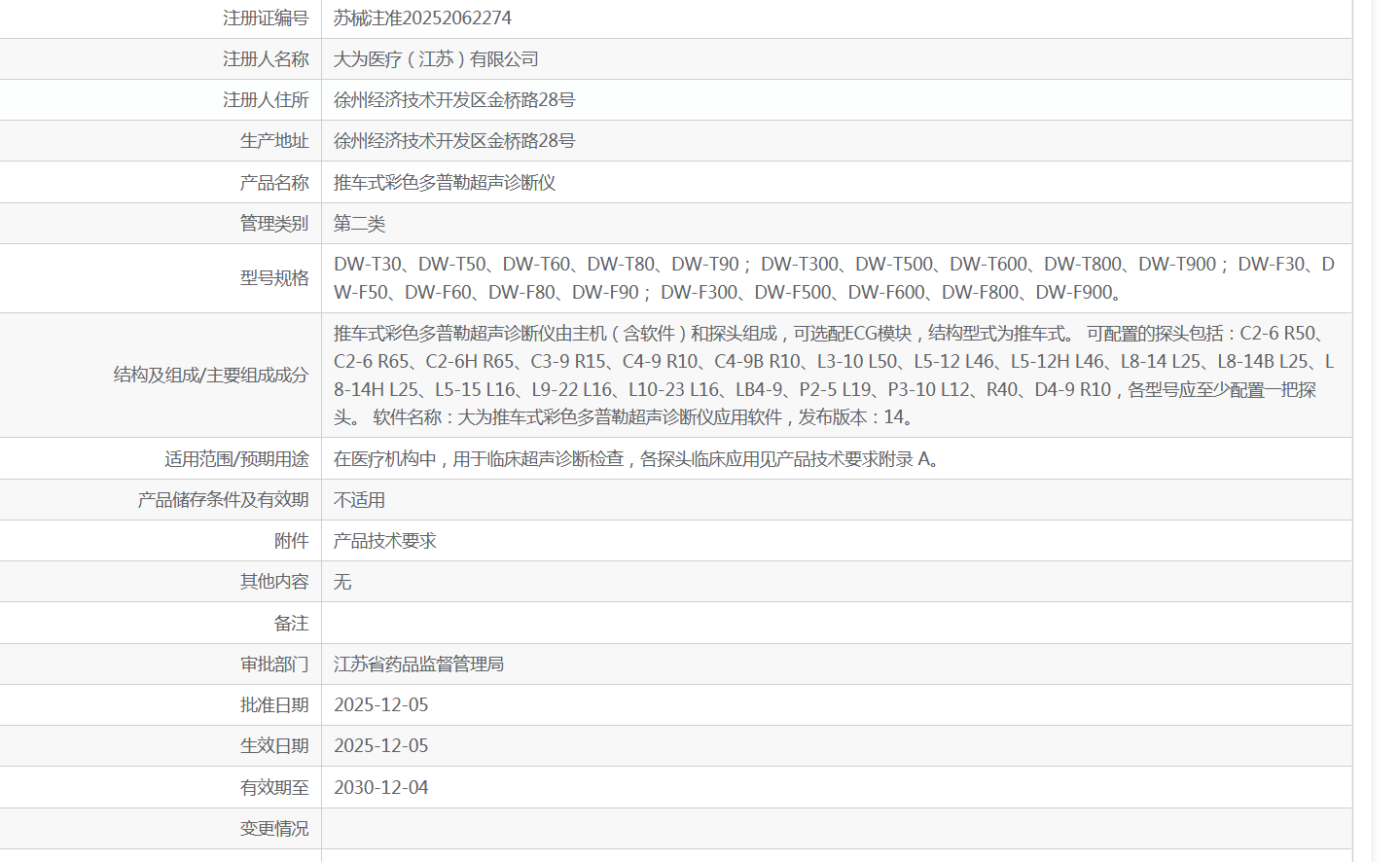1400x862 pixels.
Task: Select the 生效日期 value 2025-12-05
Action: [x=381, y=746]
